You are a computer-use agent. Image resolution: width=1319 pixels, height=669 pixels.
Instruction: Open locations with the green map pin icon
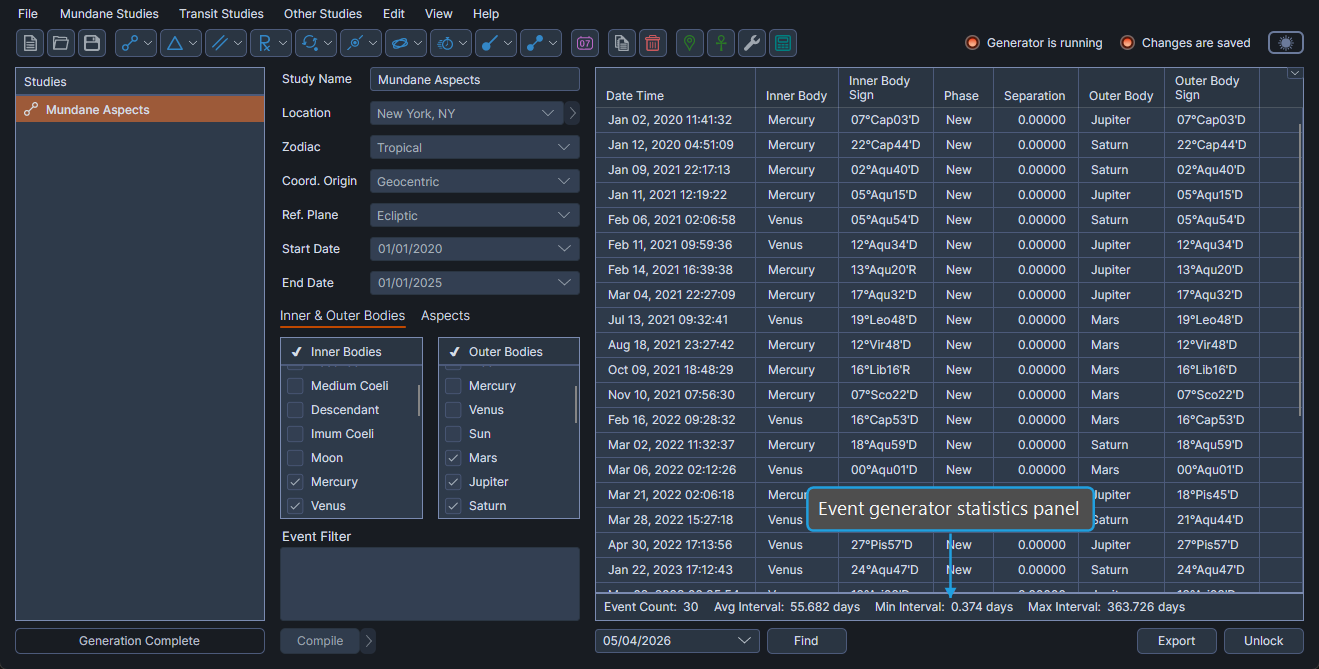pyautogui.click(x=689, y=43)
